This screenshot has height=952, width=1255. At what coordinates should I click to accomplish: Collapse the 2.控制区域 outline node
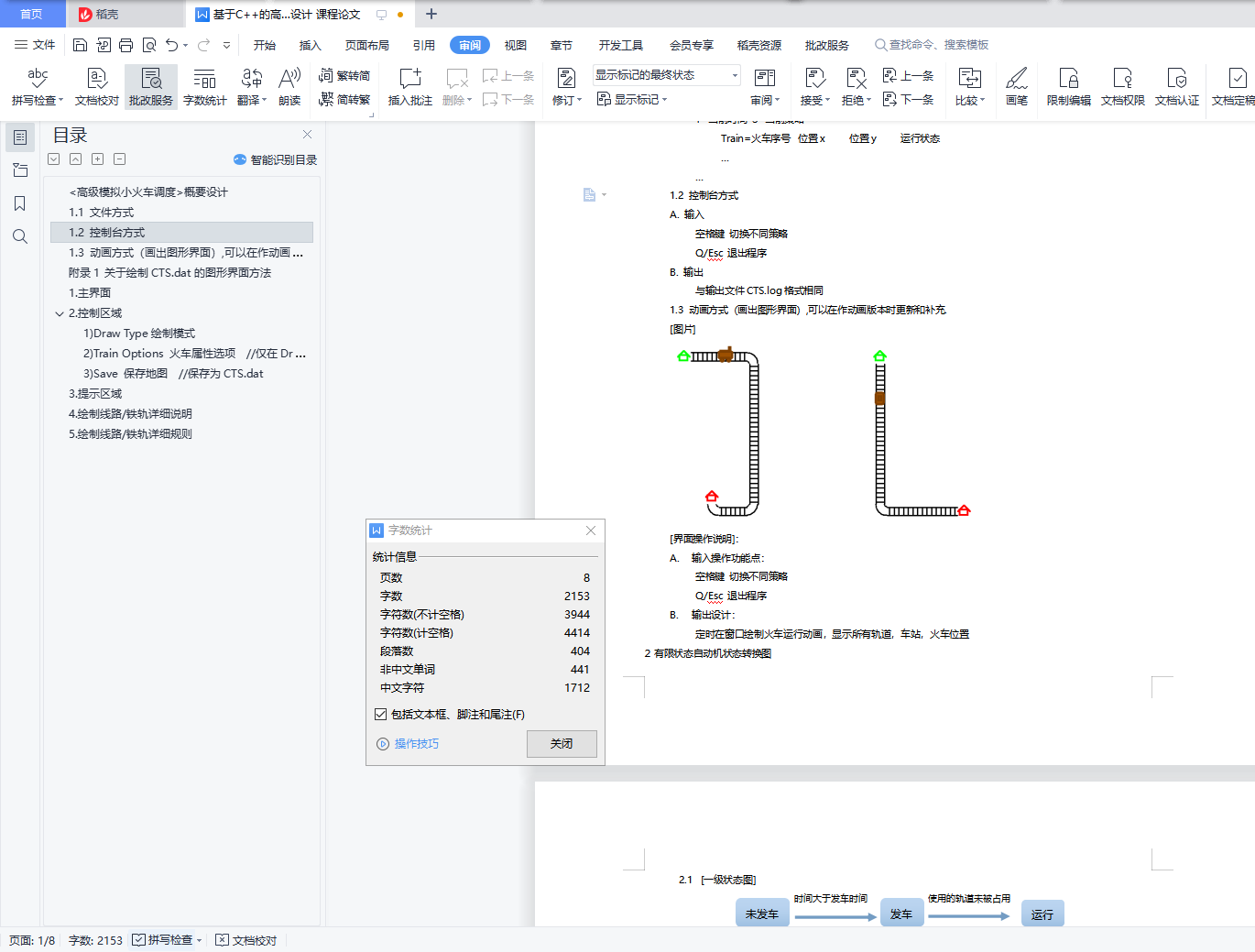click(x=60, y=313)
